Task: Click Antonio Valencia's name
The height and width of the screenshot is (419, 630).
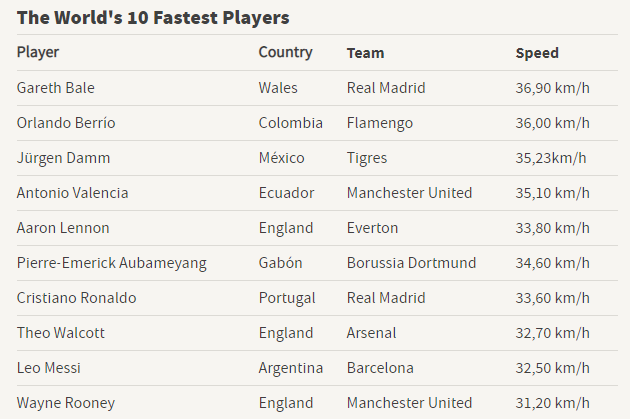Action: [x=72, y=193]
